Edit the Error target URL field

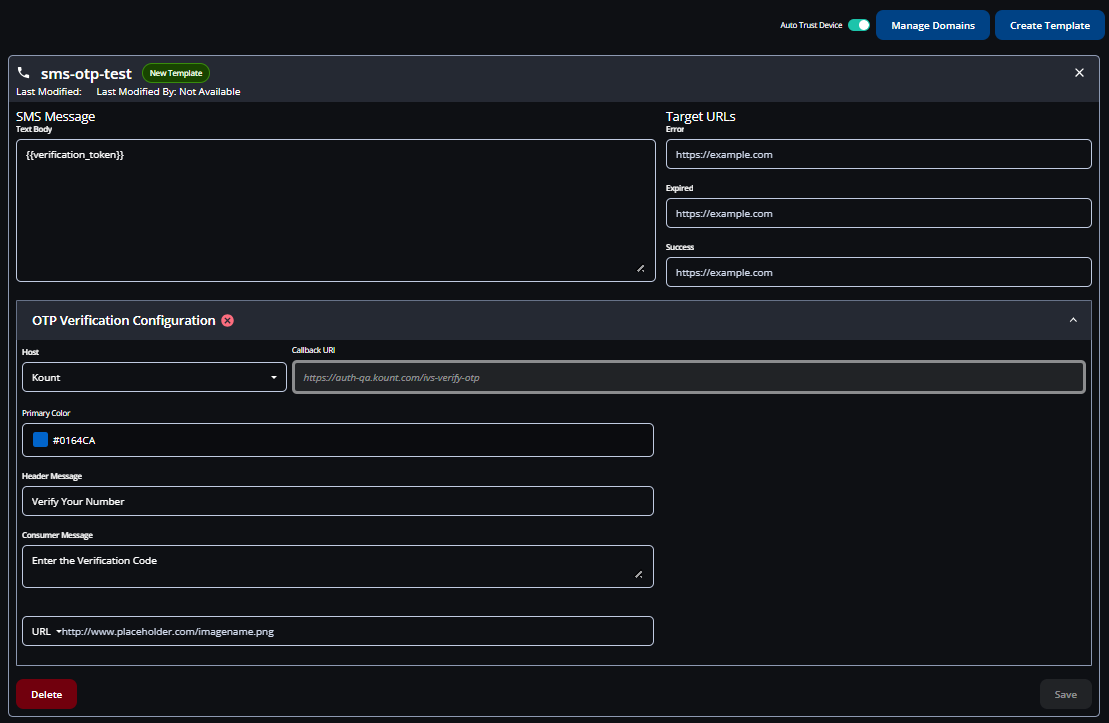click(878, 154)
